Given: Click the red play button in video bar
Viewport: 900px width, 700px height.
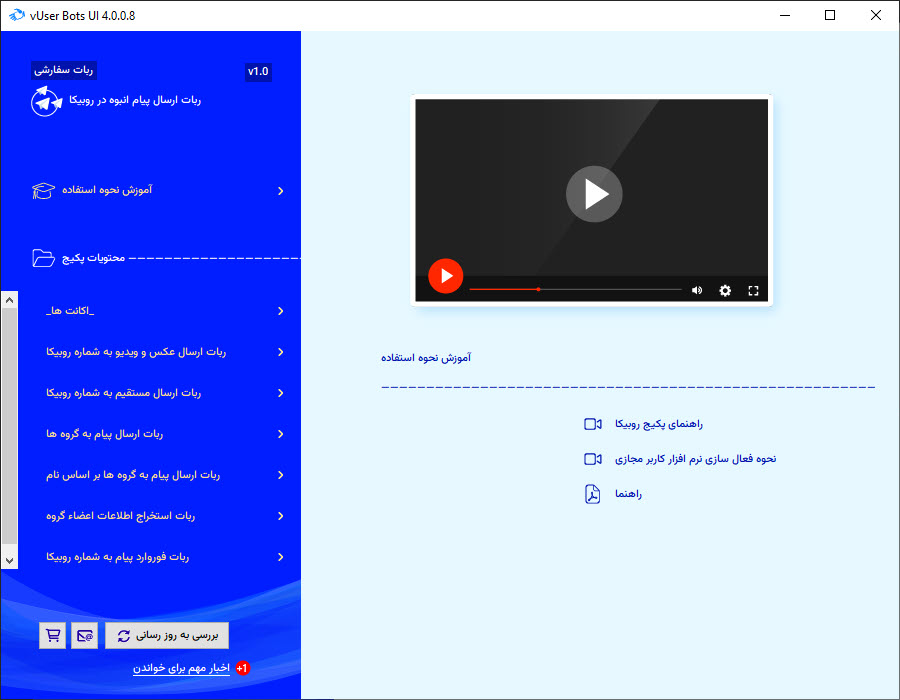Looking at the screenshot, I should (x=445, y=276).
